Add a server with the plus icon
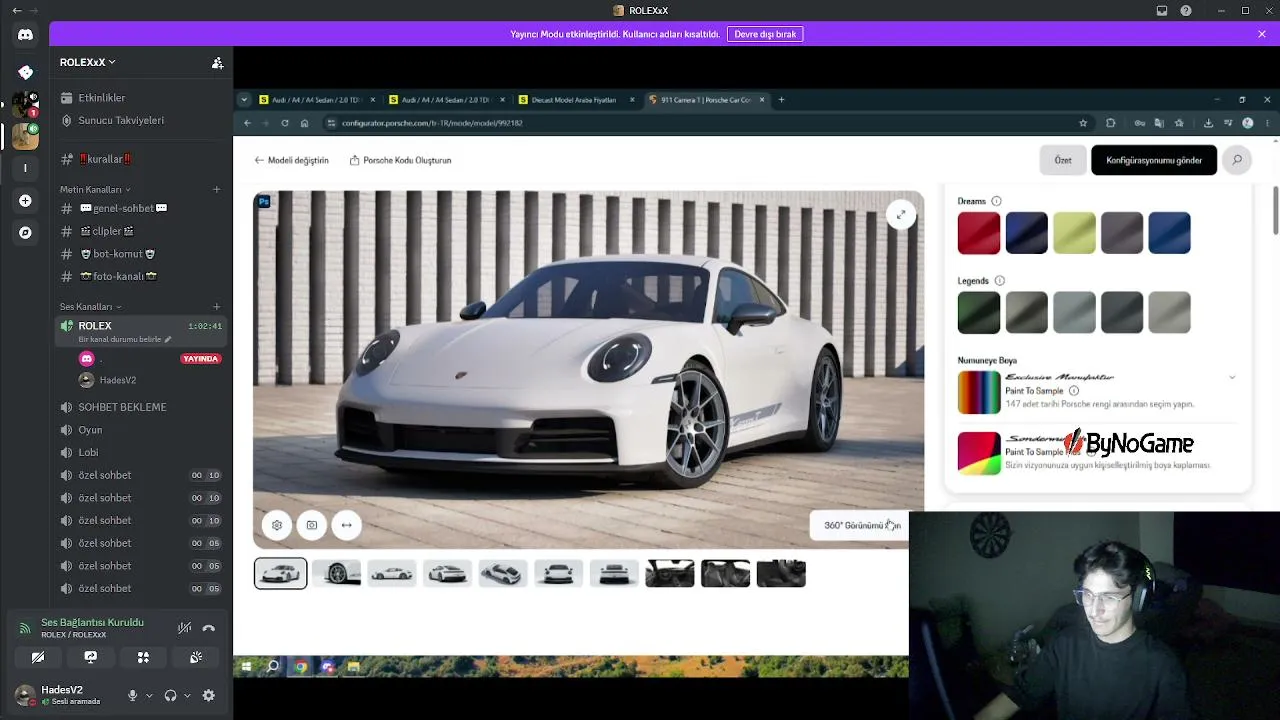Viewport: 1280px width, 720px height. (x=25, y=200)
